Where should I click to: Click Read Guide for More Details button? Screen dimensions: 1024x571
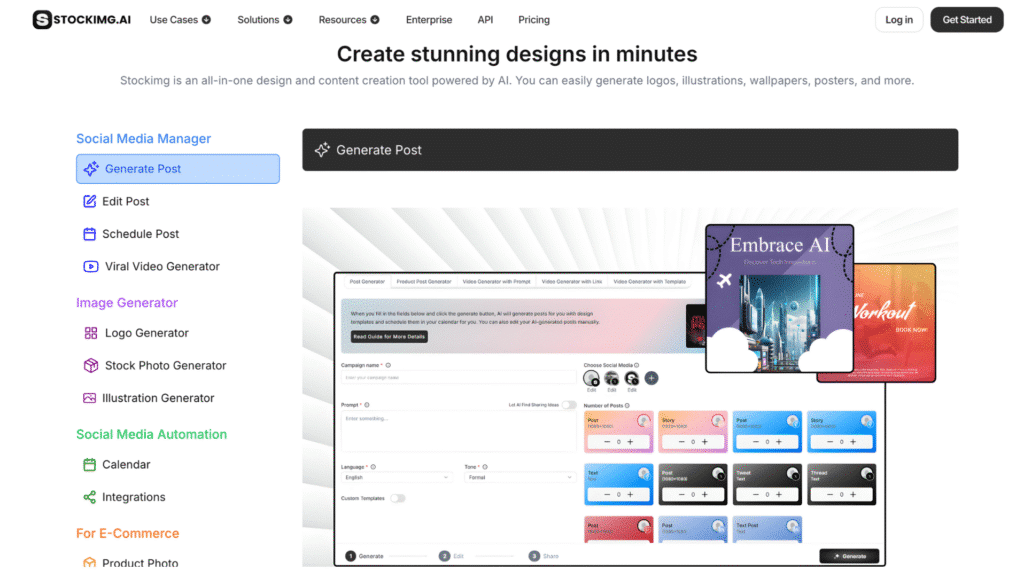[389, 336]
